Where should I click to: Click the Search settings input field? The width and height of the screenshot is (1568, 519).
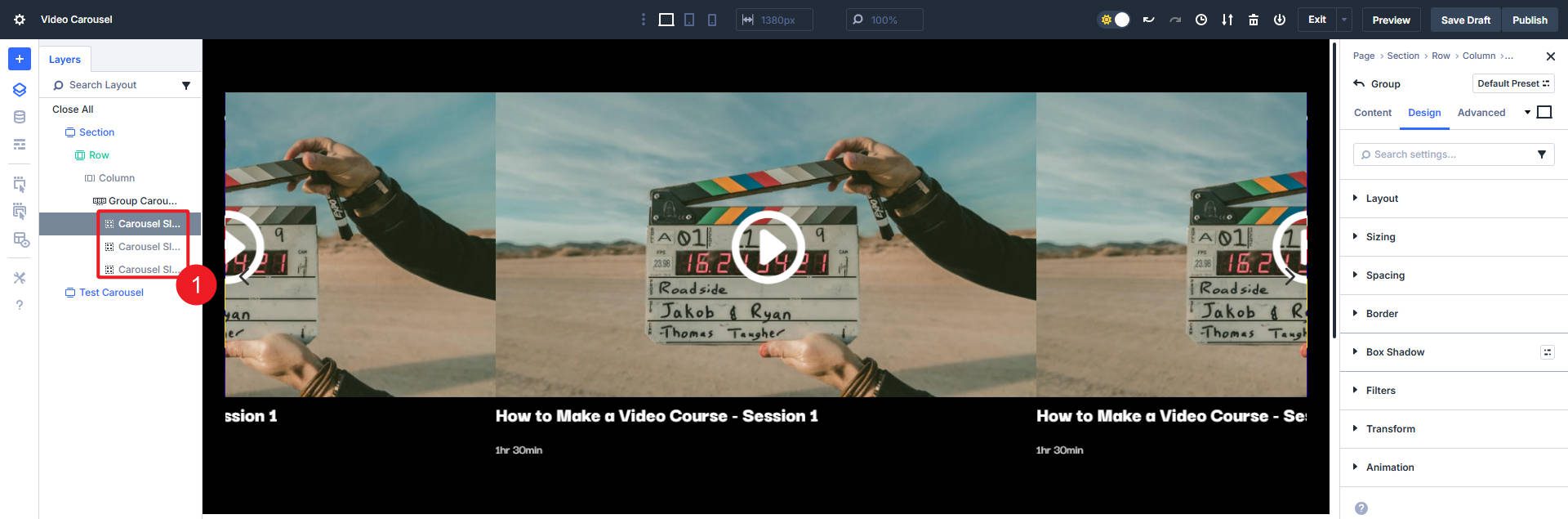coord(1445,154)
